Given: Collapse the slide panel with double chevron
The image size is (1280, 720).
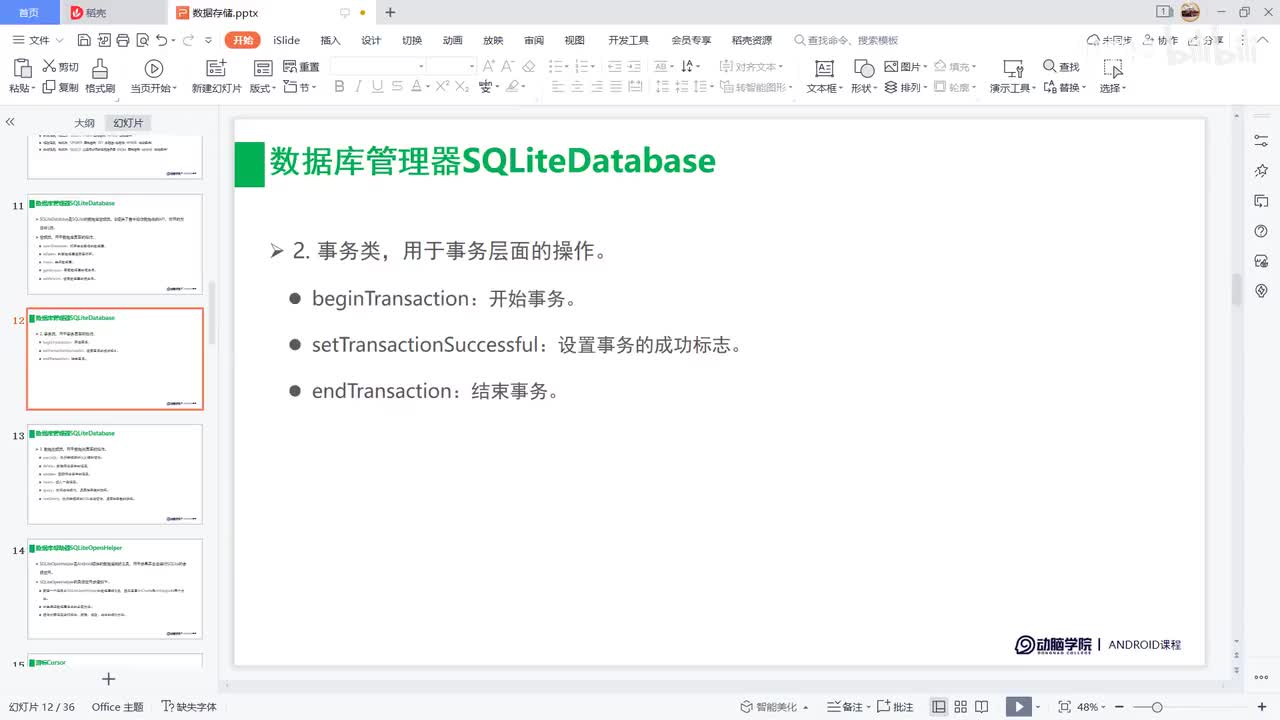Looking at the screenshot, I should (10, 122).
